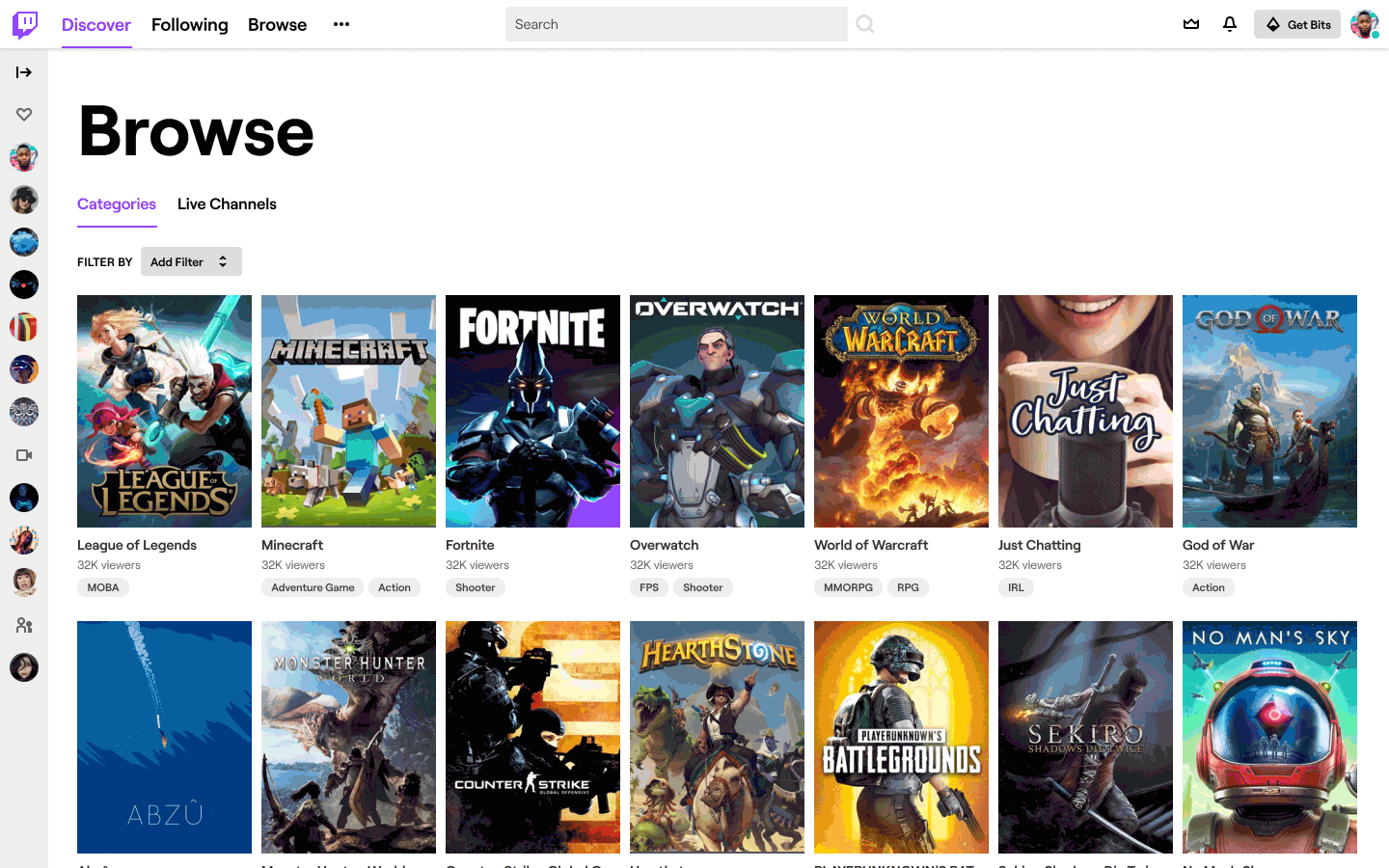Open the red-yellow-green striped channel avatar in sidebar
Screen dimensions: 1389x868
tap(24, 327)
